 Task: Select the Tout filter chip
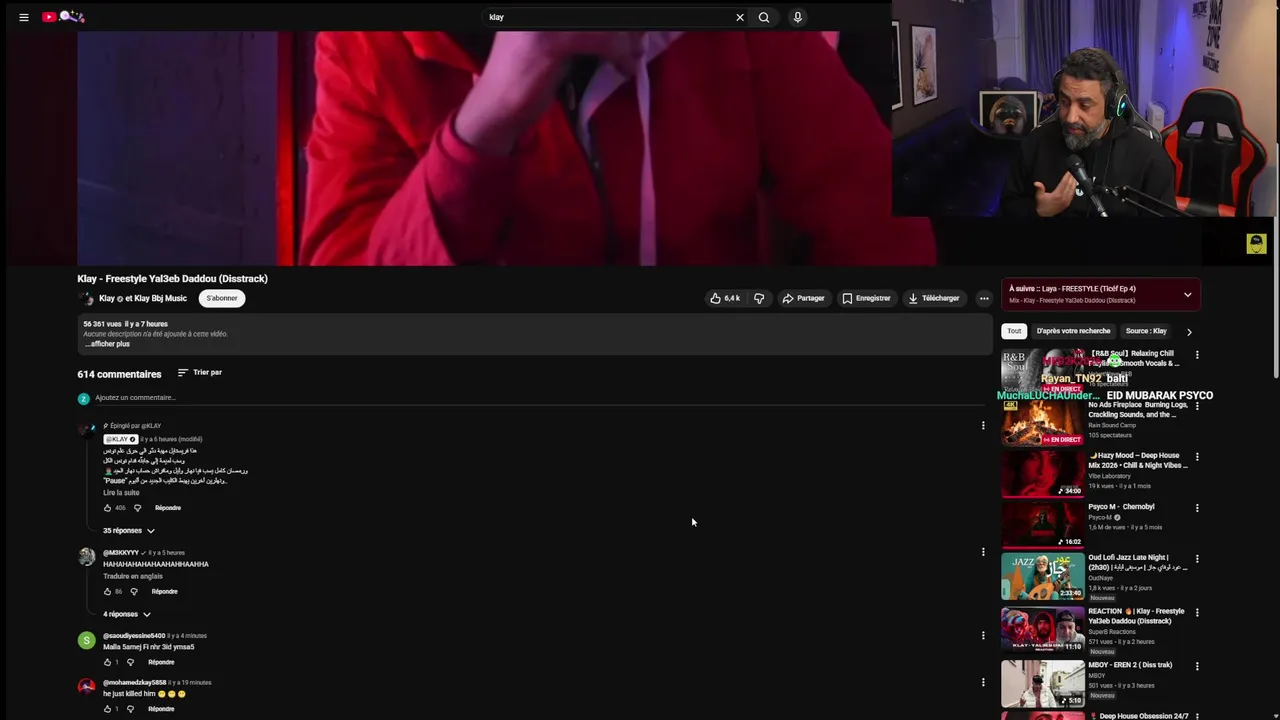[x=1014, y=331]
